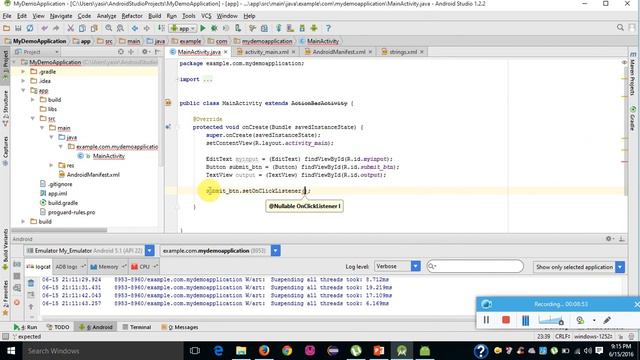640x360 pixels.
Task: Click the Paste icon in toolbar
Action: point(94,28)
